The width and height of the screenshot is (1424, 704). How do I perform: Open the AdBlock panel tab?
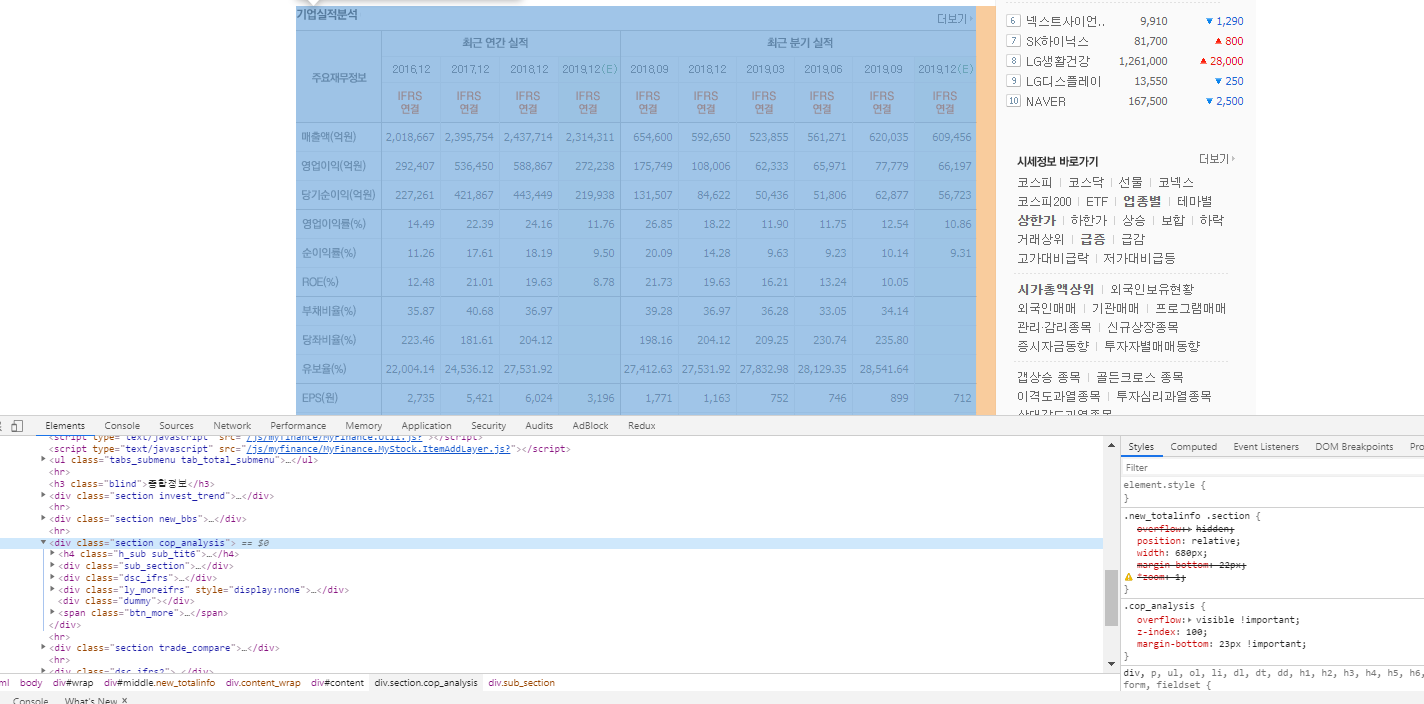click(590, 426)
